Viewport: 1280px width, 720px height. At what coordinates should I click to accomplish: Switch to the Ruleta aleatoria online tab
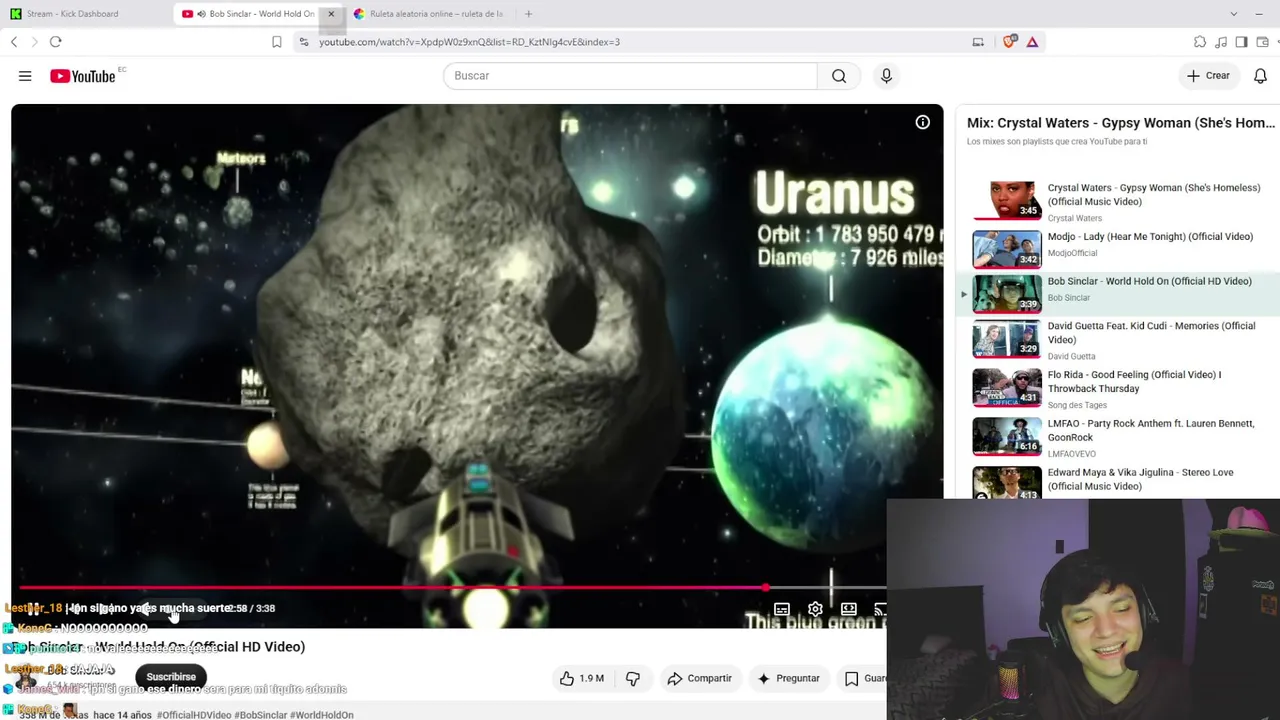[428, 14]
